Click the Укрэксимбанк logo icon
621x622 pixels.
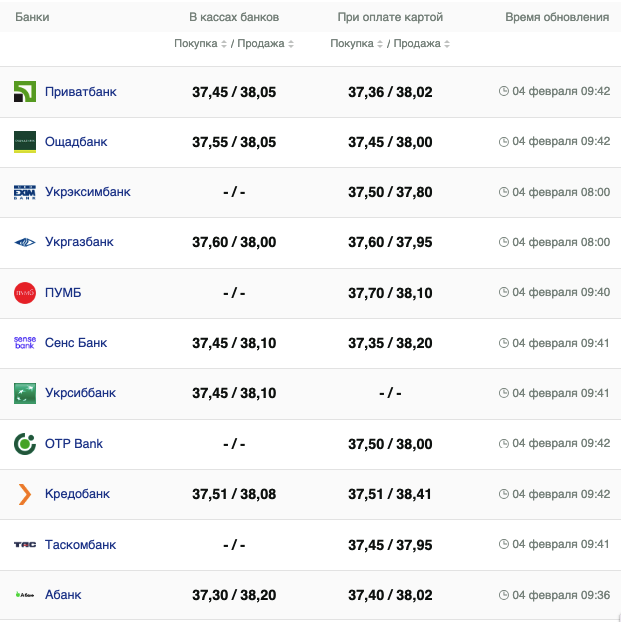point(25,192)
